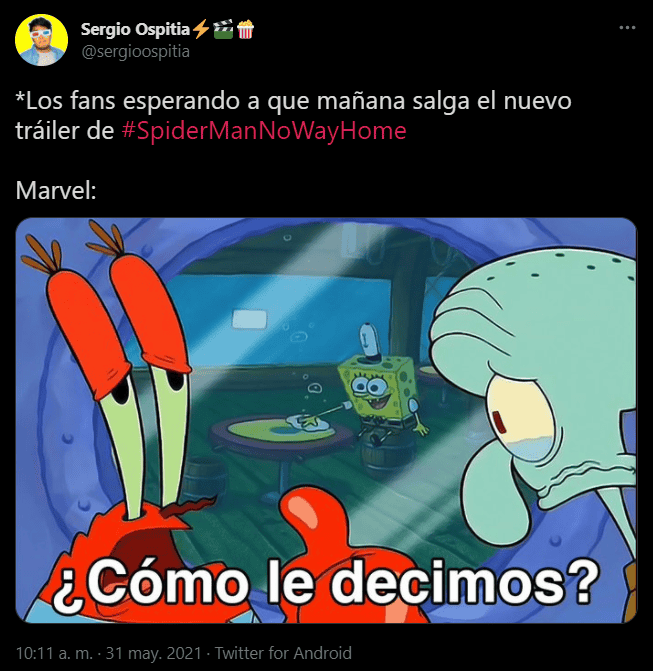
Task: Open the three-dot more options menu
Action: [627, 28]
